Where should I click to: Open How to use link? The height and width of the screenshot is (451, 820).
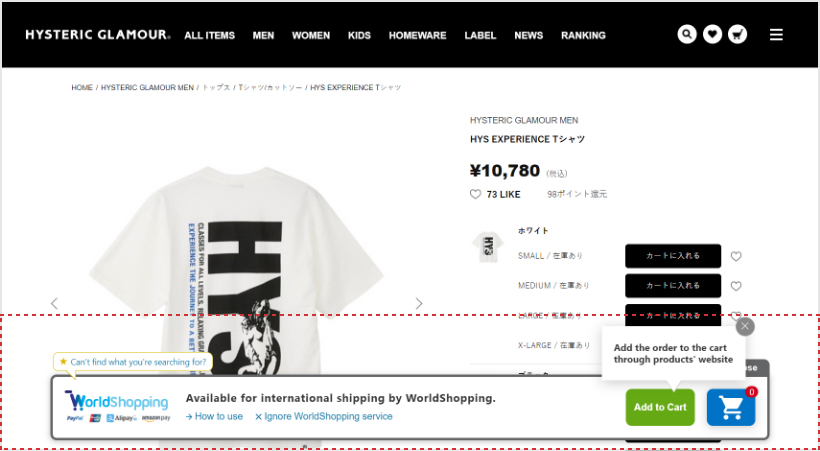[214, 416]
